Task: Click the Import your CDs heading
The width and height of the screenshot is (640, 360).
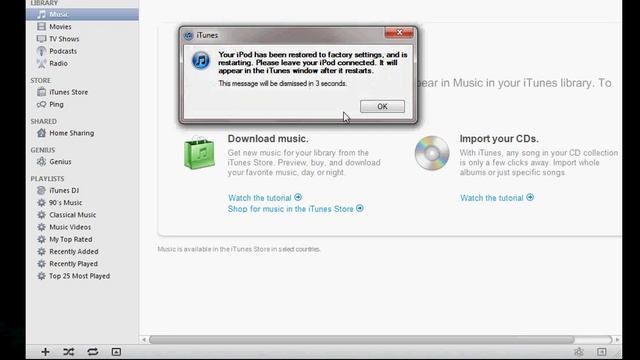Action: point(499,139)
